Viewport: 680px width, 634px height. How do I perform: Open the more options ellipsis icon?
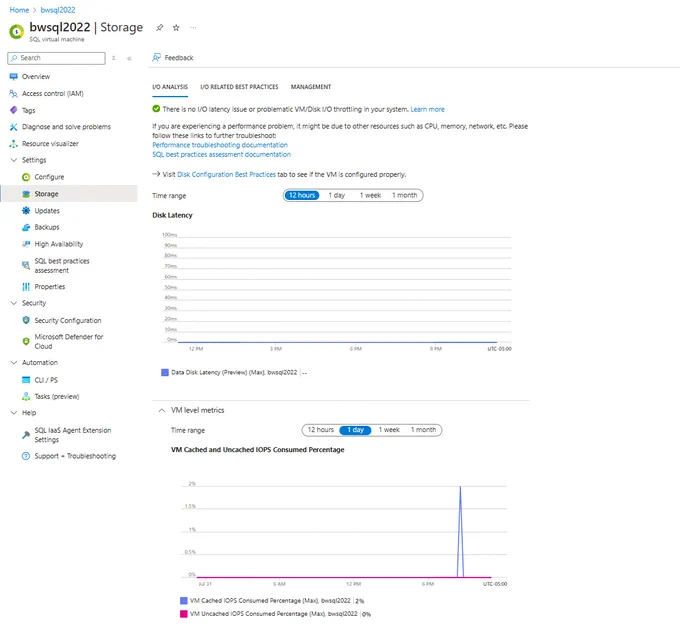coord(193,28)
